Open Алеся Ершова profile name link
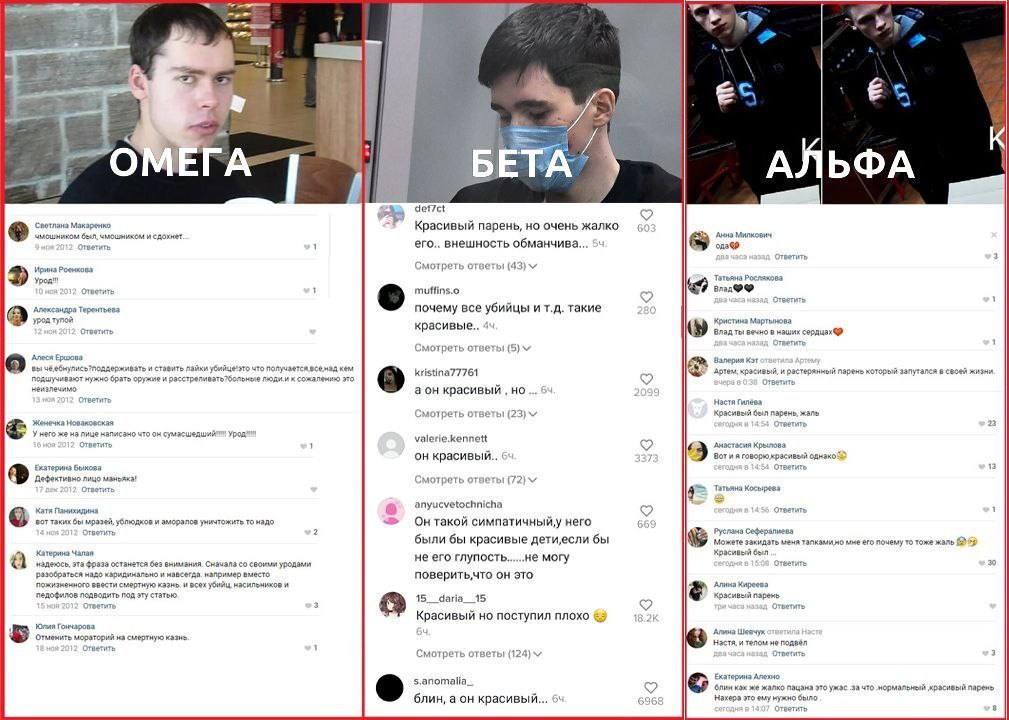 [57, 358]
